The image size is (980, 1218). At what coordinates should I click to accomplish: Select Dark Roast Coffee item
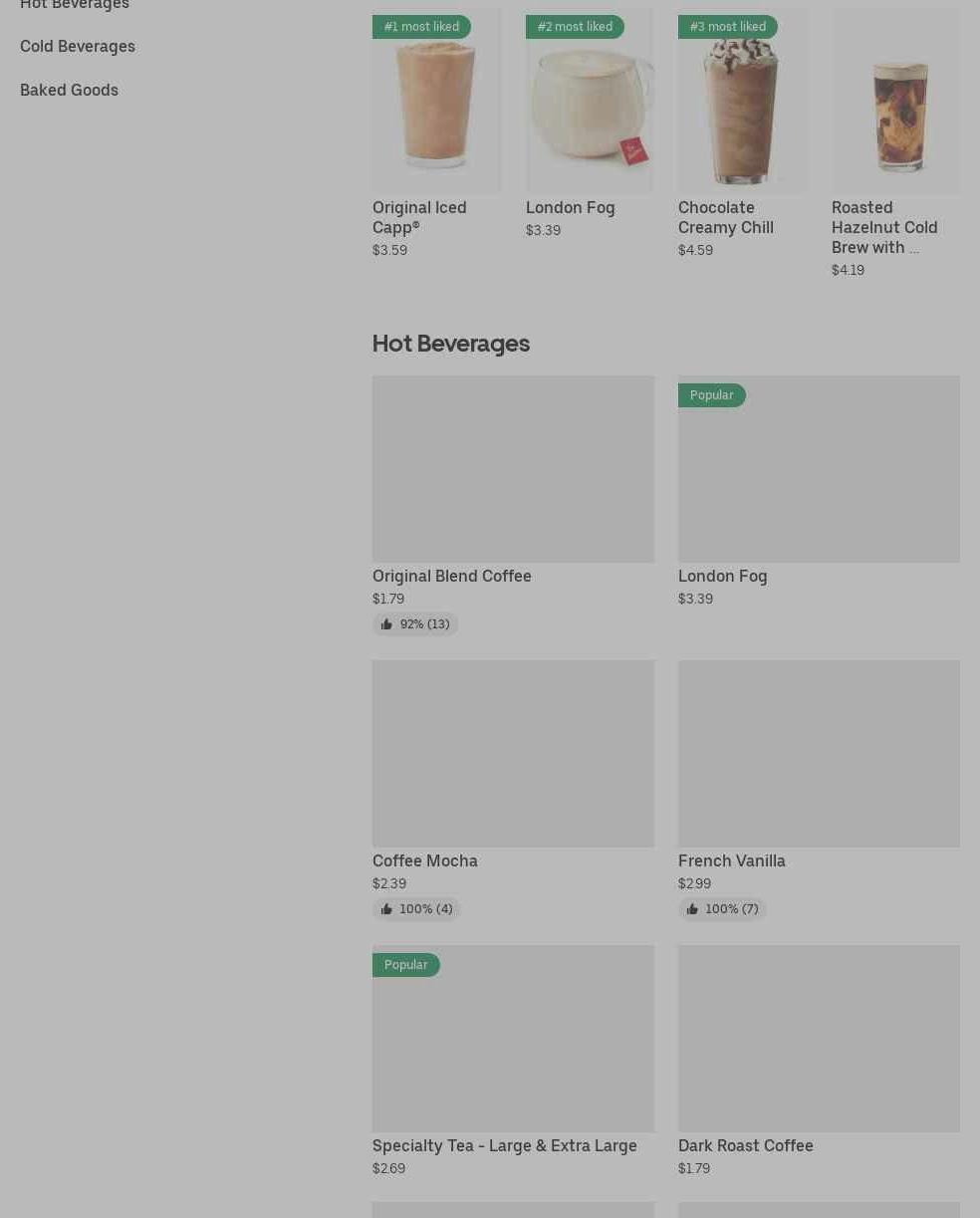746,1145
